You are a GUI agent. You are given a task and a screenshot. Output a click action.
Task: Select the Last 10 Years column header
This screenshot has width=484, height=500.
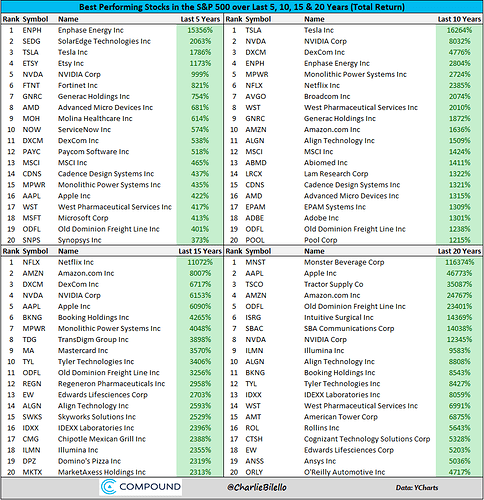[459, 19]
